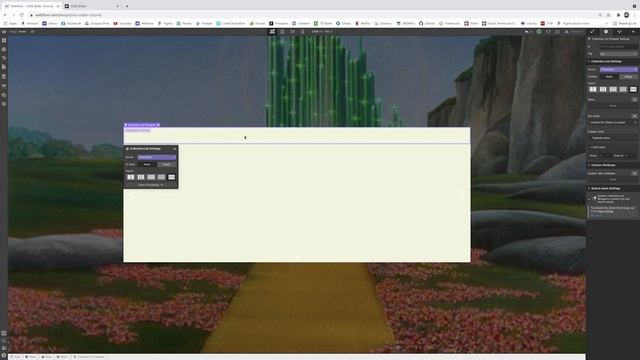
Task: Select two-column layout in floating panel
Action: [x=131, y=177]
